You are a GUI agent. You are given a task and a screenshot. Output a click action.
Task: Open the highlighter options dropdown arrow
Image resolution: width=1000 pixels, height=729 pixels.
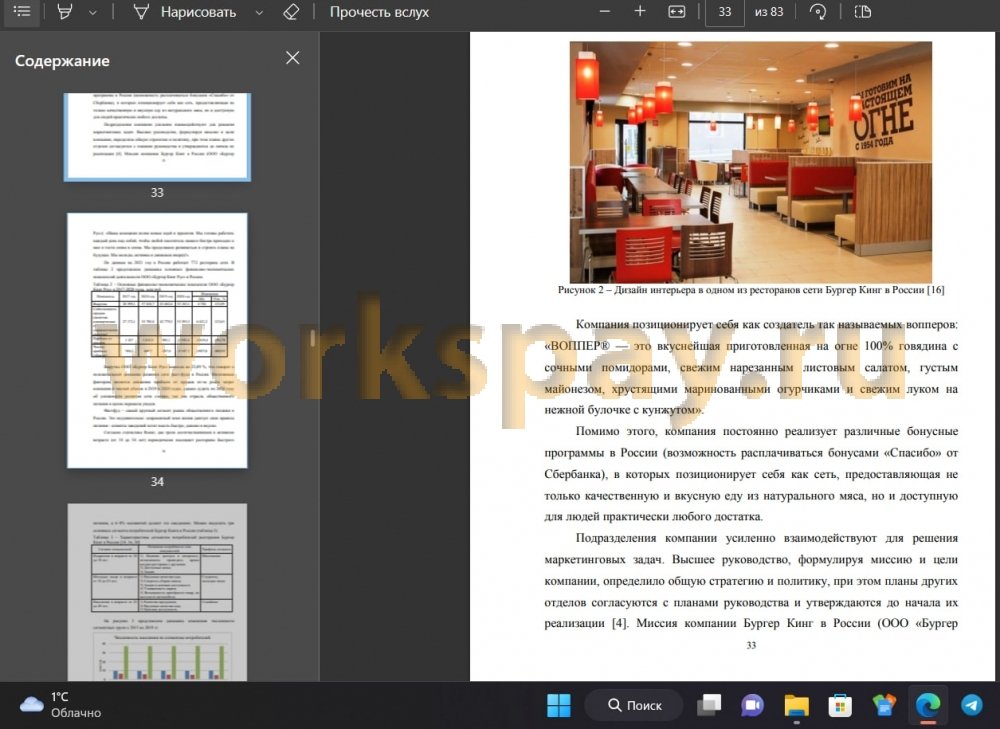[92, 12]
